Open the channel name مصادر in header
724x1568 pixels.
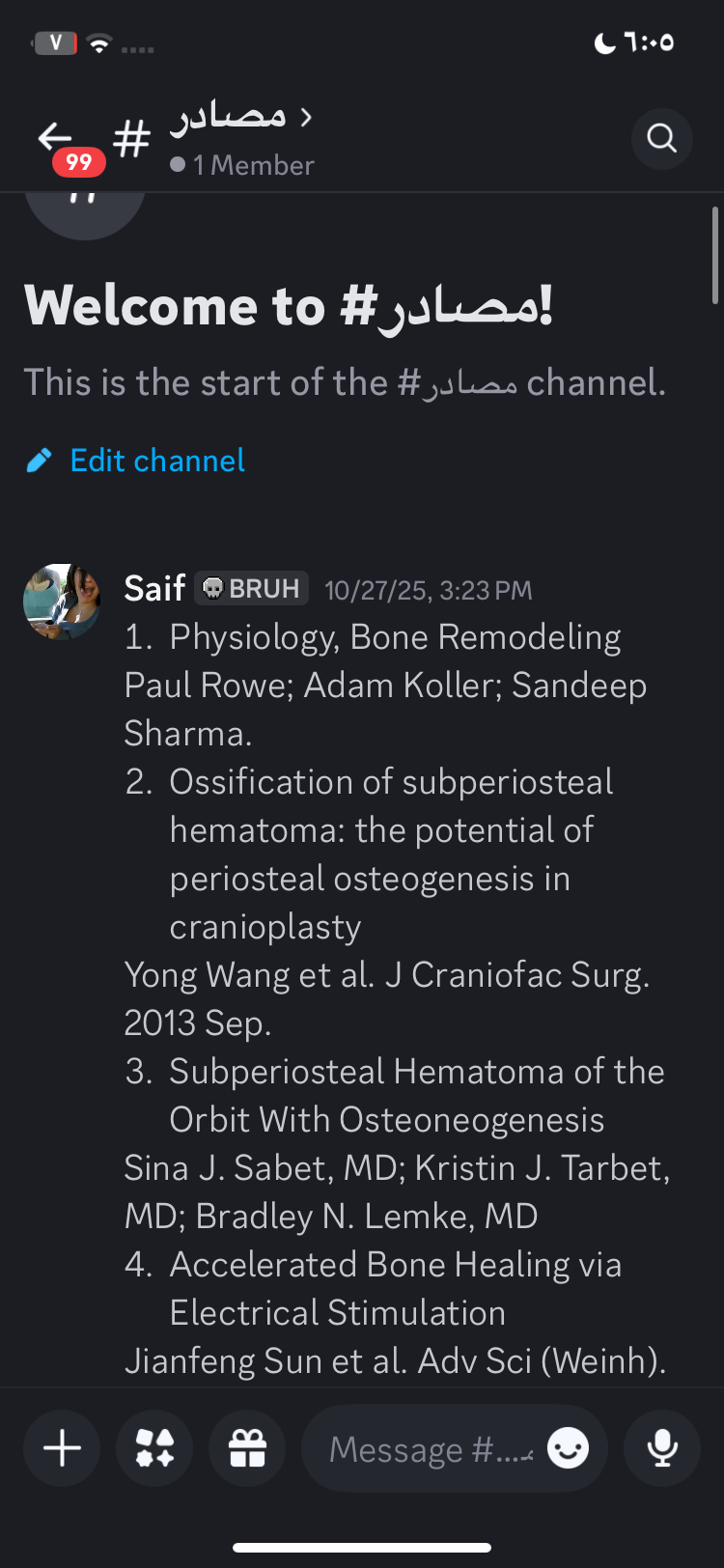pyautogui.click(x=229, y=117)
